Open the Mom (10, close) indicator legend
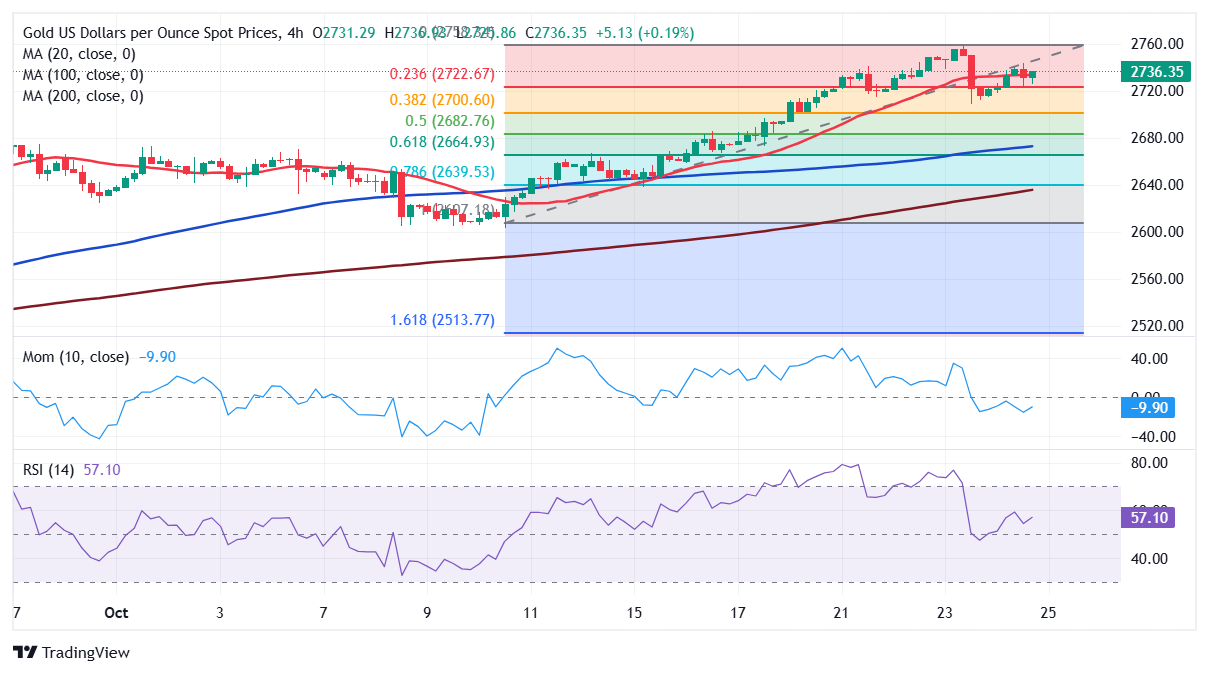Image resolution: width=1209 pixels, height=674 pixels. [x=75, y=357]
